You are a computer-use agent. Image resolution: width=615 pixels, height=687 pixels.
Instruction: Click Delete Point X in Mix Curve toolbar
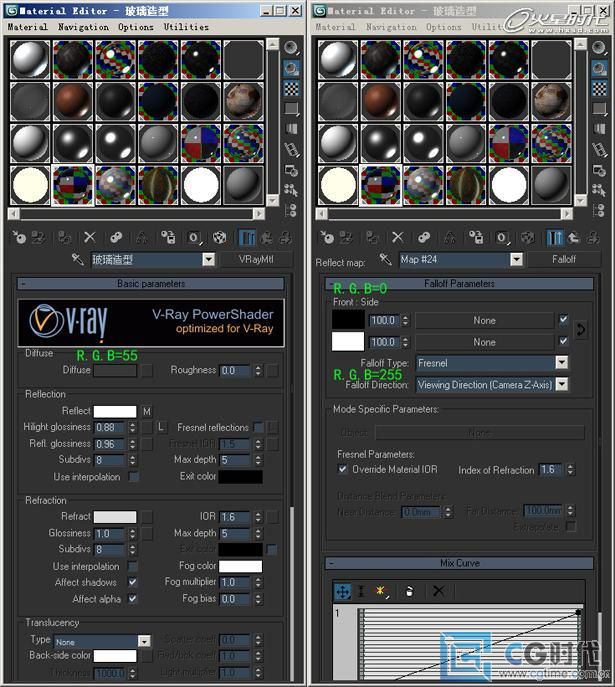437,592
